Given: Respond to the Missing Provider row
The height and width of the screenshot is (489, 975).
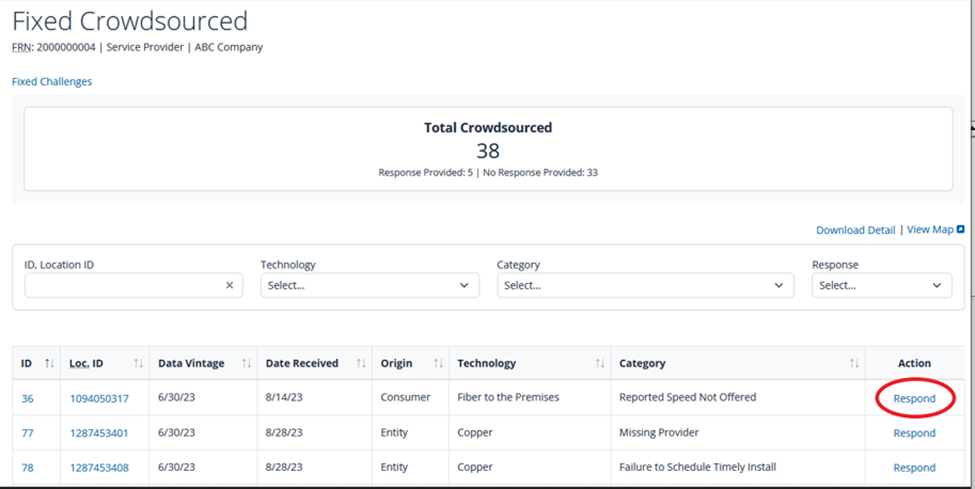Looking at the screenshot, I should tap(914, 433).
